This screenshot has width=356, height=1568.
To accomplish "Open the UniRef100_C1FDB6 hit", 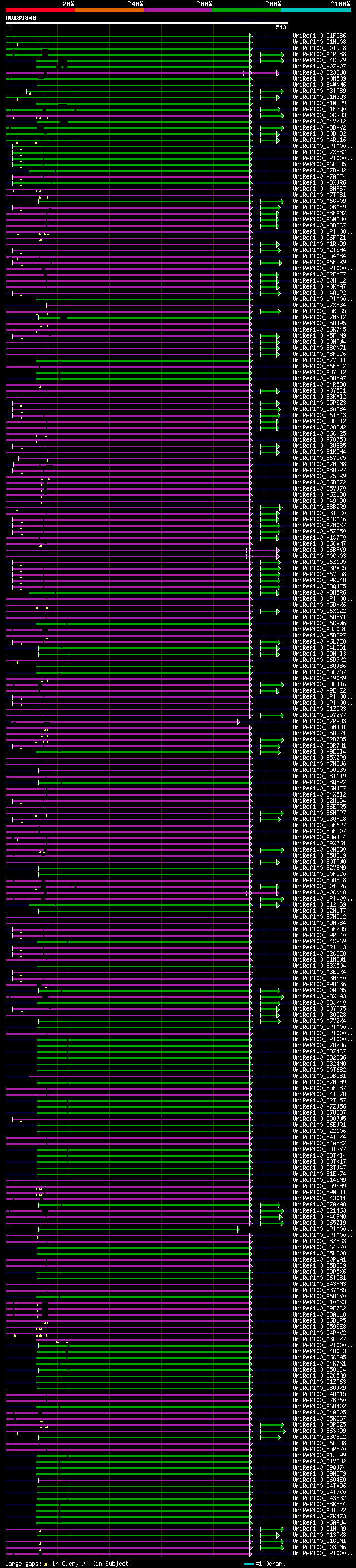I will click(319, 36).
